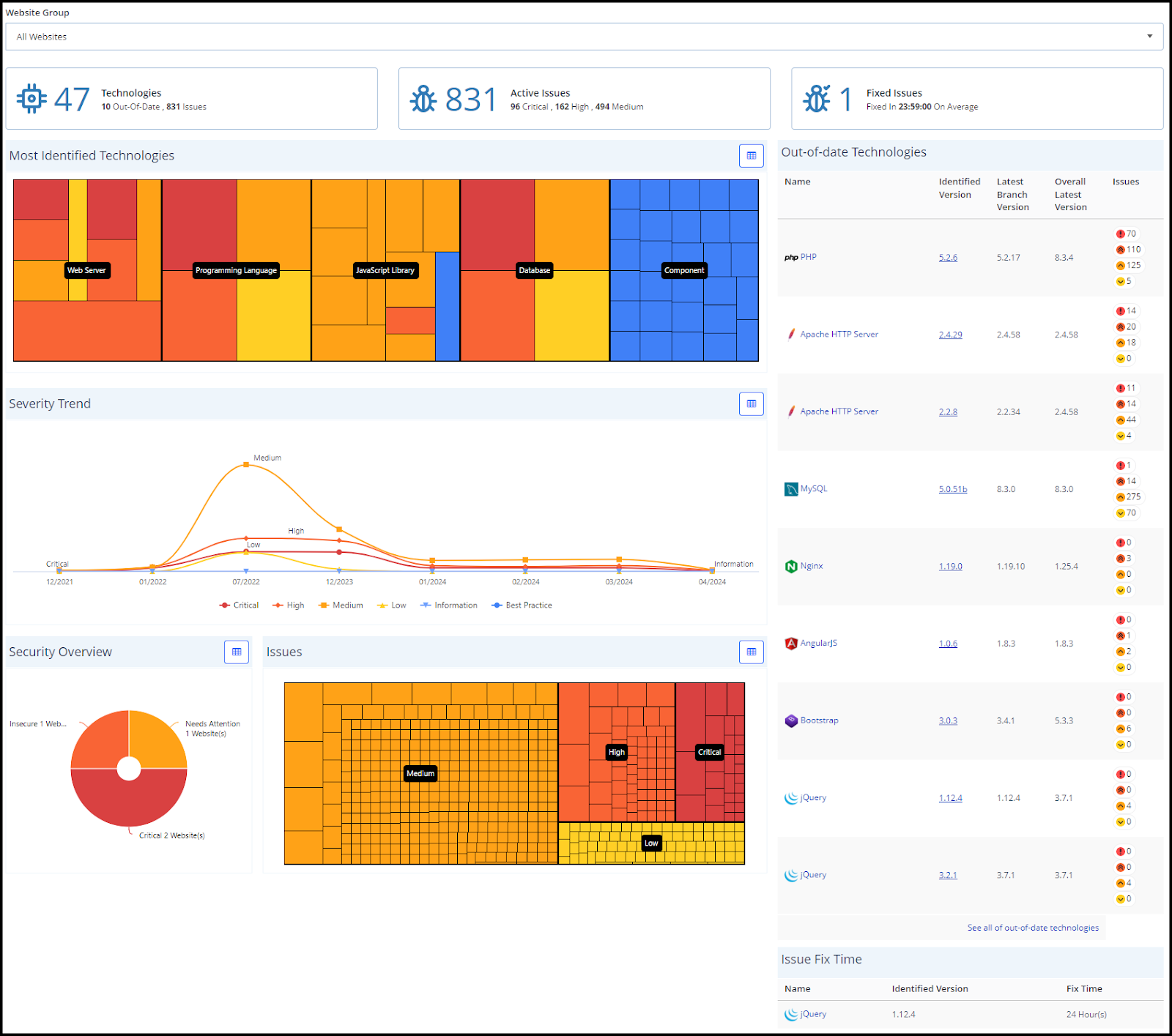
Task: Click the Apache version link 2.4.29
Action: tap(949, 334)
